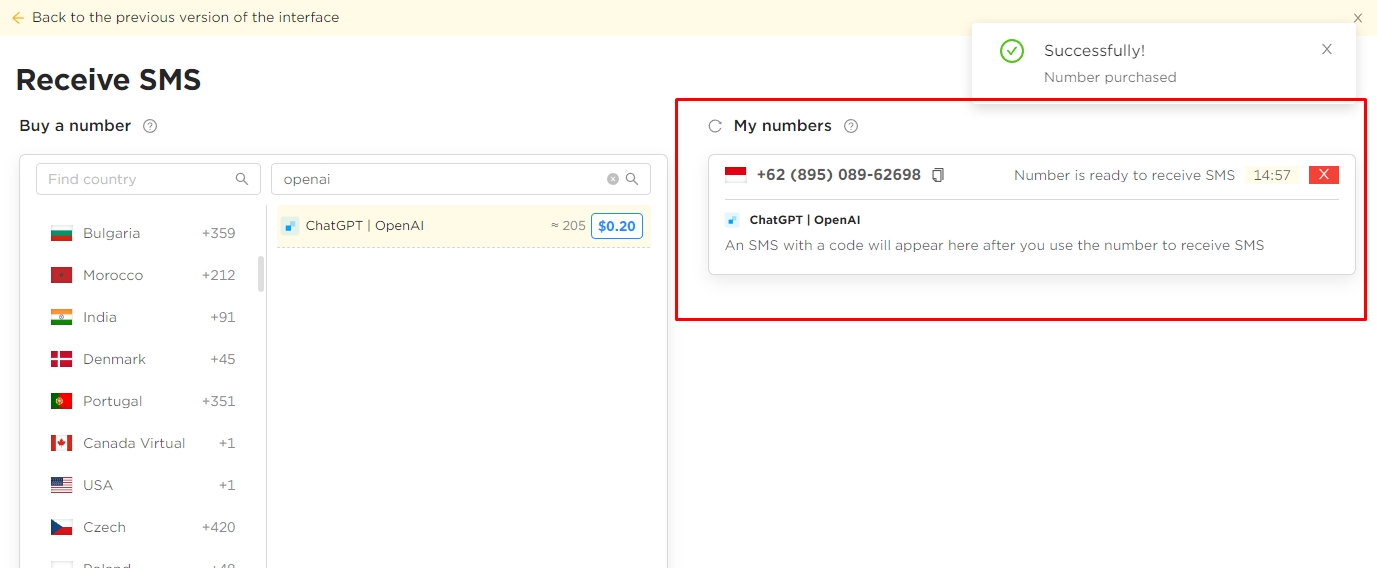Select Denmark +45 from country list
1377x568 pixels.
point(143,359)
